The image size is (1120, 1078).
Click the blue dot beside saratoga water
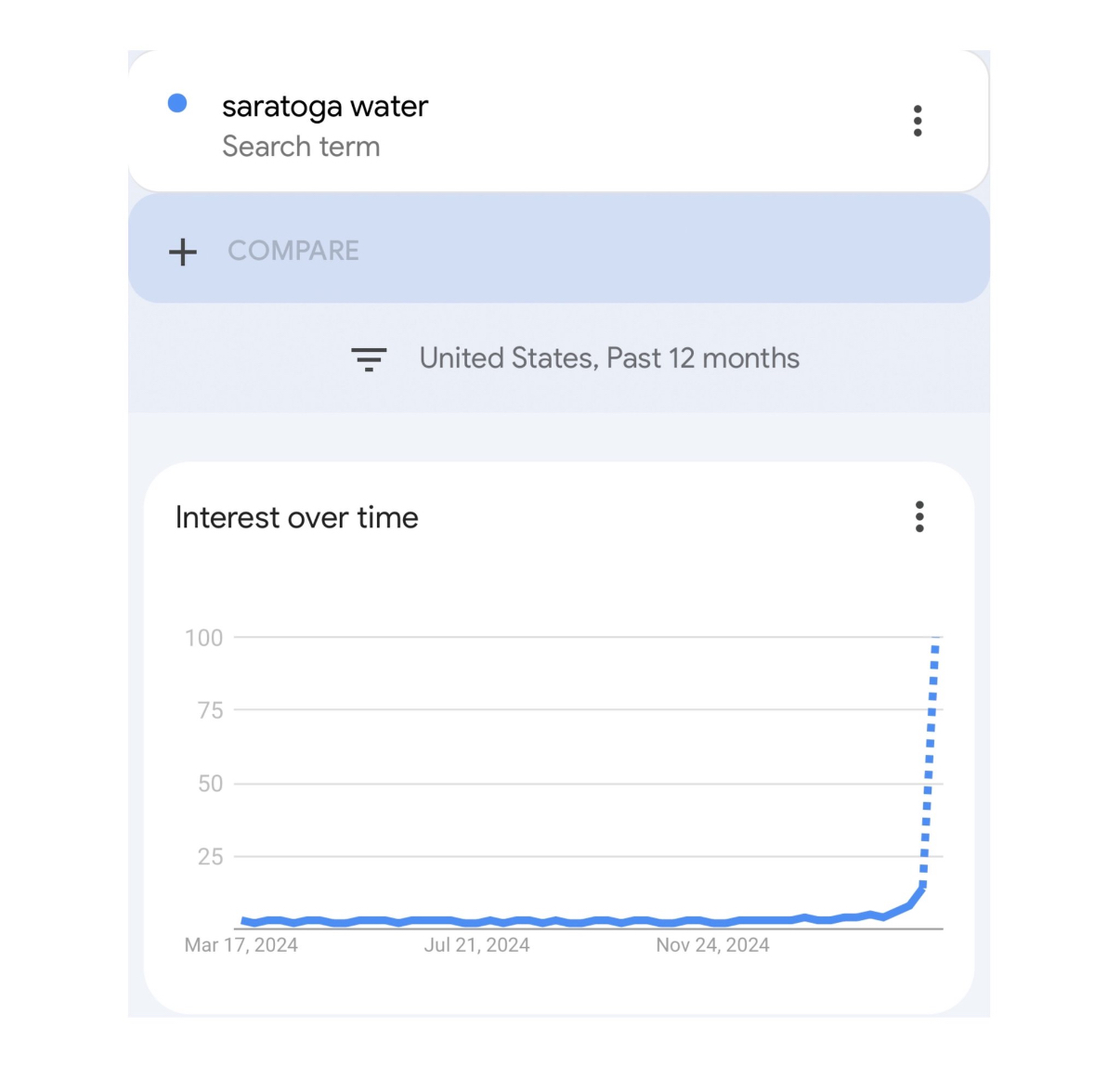[x=177, y=103]
